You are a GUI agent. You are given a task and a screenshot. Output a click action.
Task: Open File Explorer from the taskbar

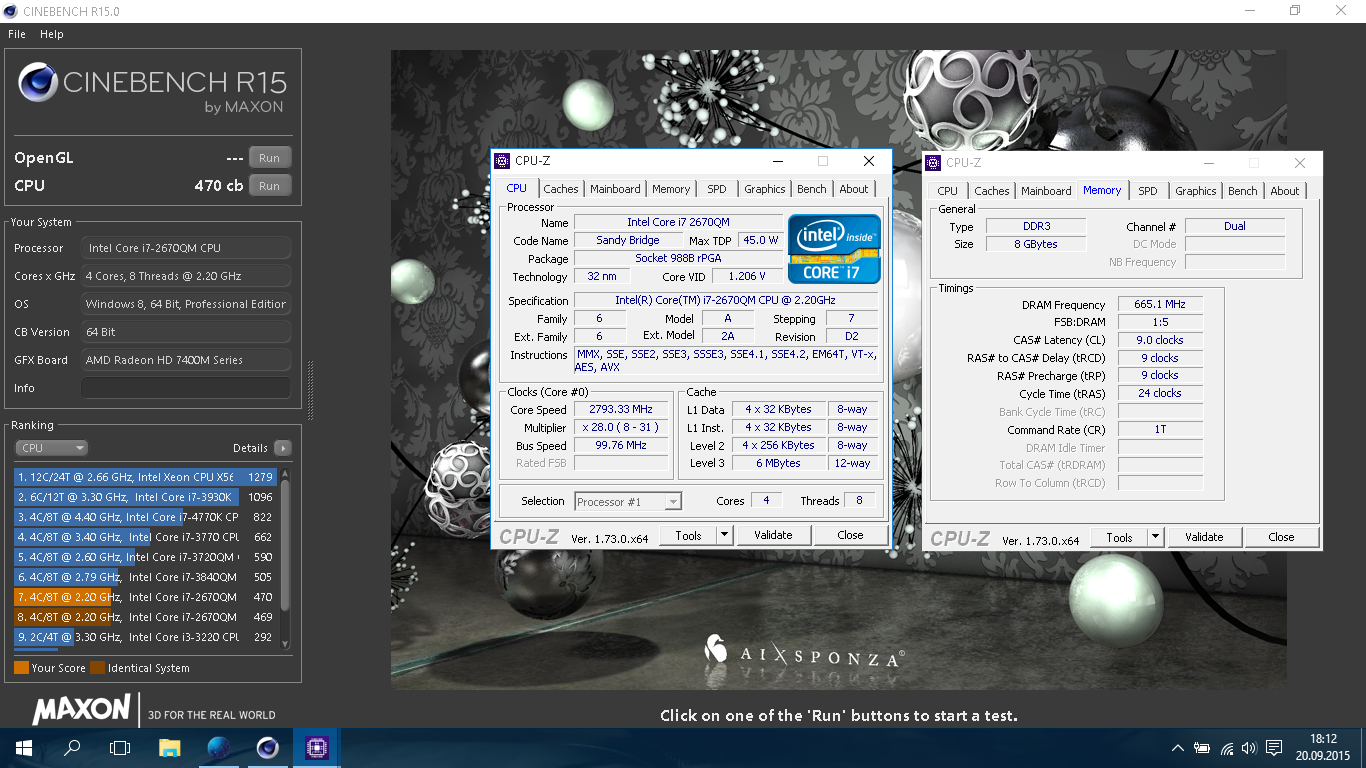pyautogui.click(x=170, y=748)
